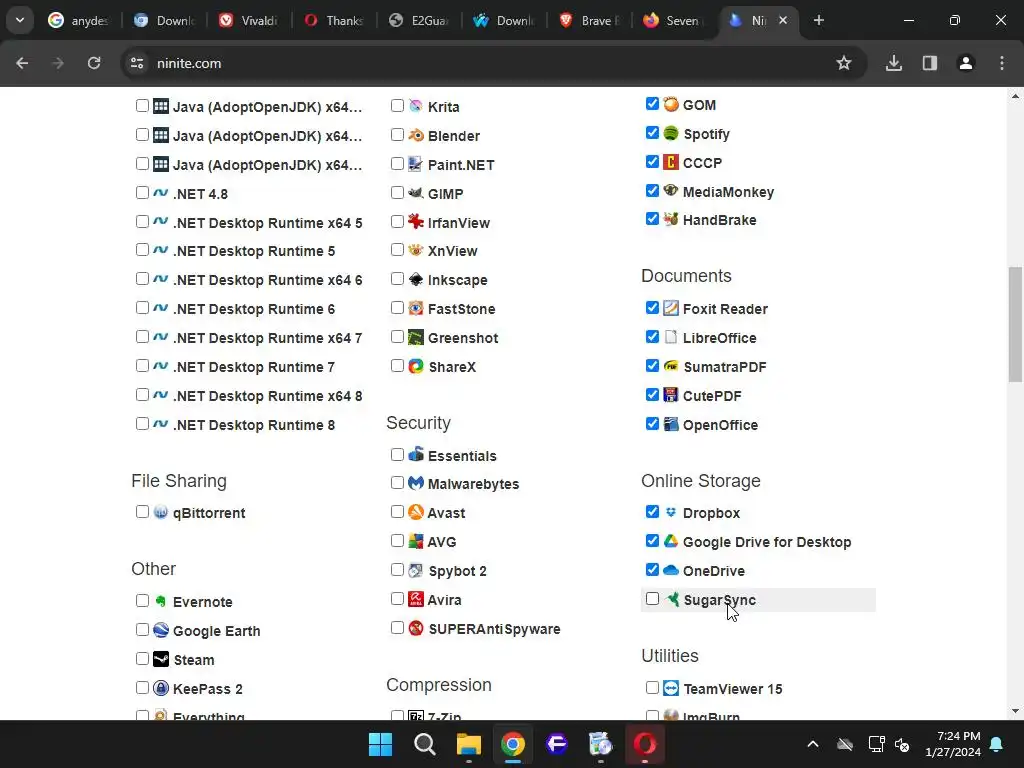1024x768 pixels.
Task: Open File Explorer from the taskbar
Action: point(468,744)
